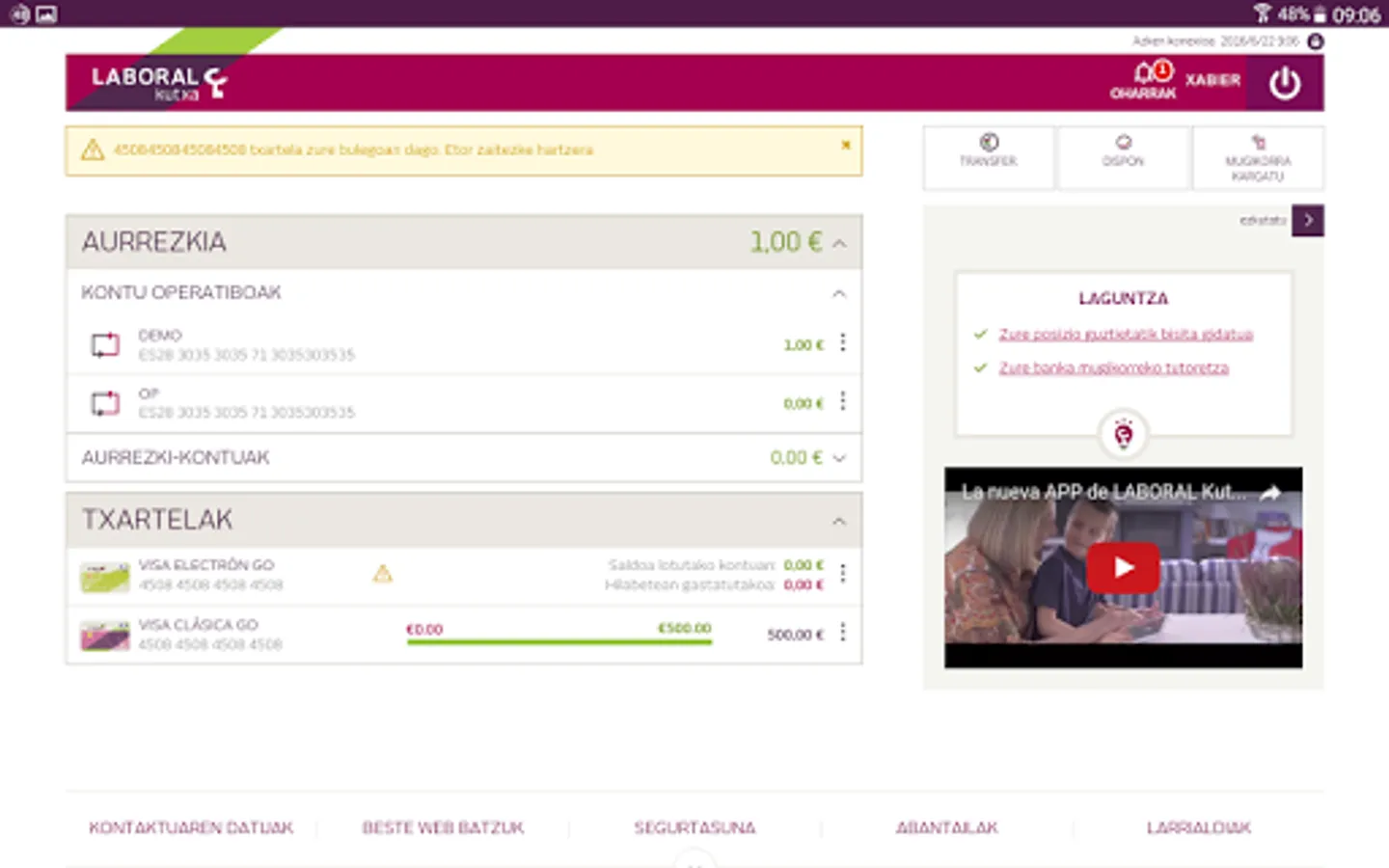Tap the wifi signal status icon

[x=1263, y=14]
